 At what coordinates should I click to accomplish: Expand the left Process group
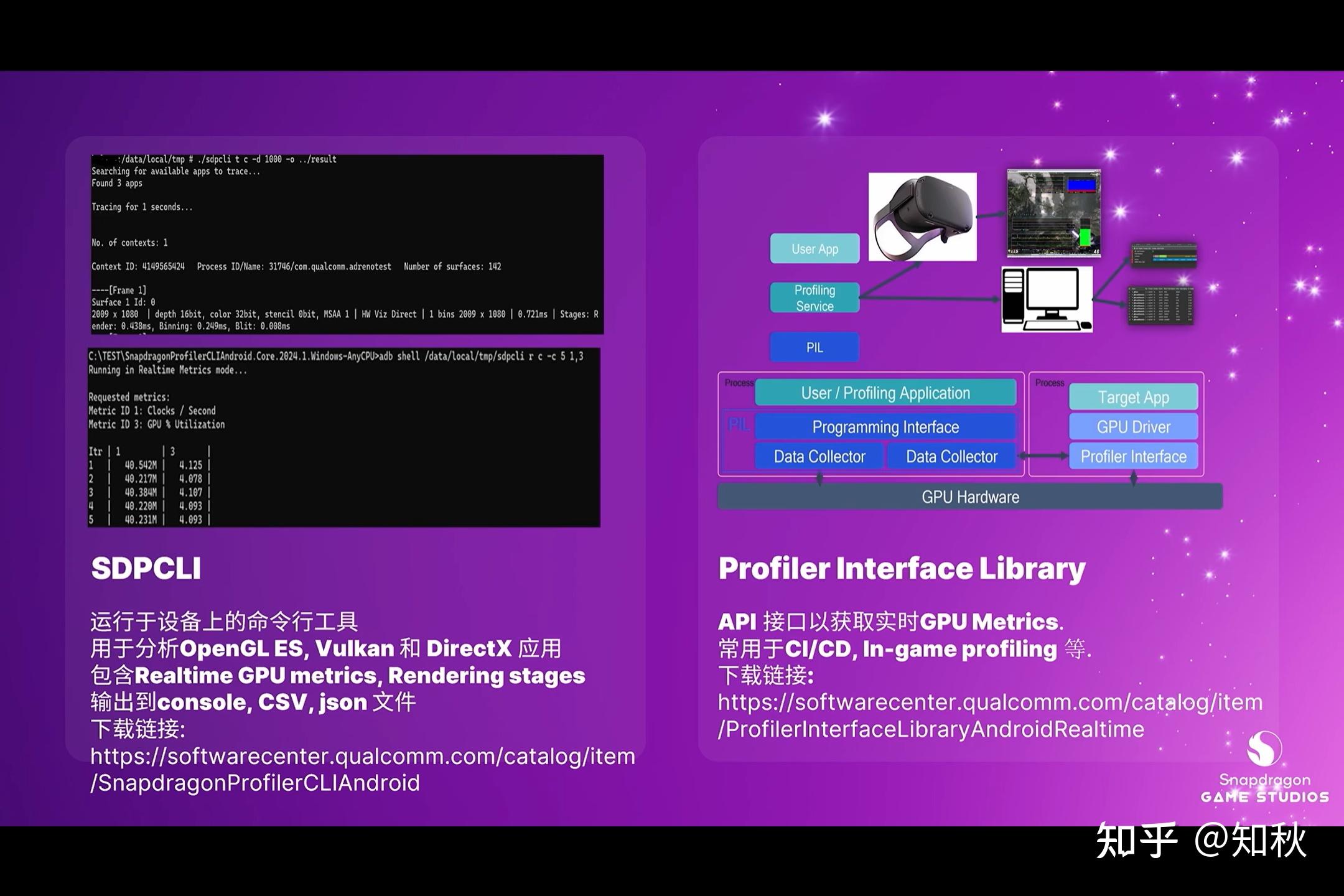[x=738, y=383]
